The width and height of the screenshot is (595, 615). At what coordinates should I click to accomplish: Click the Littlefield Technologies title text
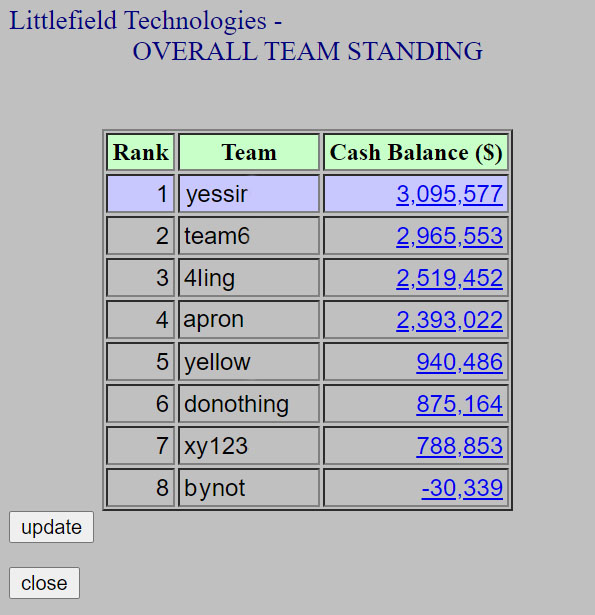(146, 20)
